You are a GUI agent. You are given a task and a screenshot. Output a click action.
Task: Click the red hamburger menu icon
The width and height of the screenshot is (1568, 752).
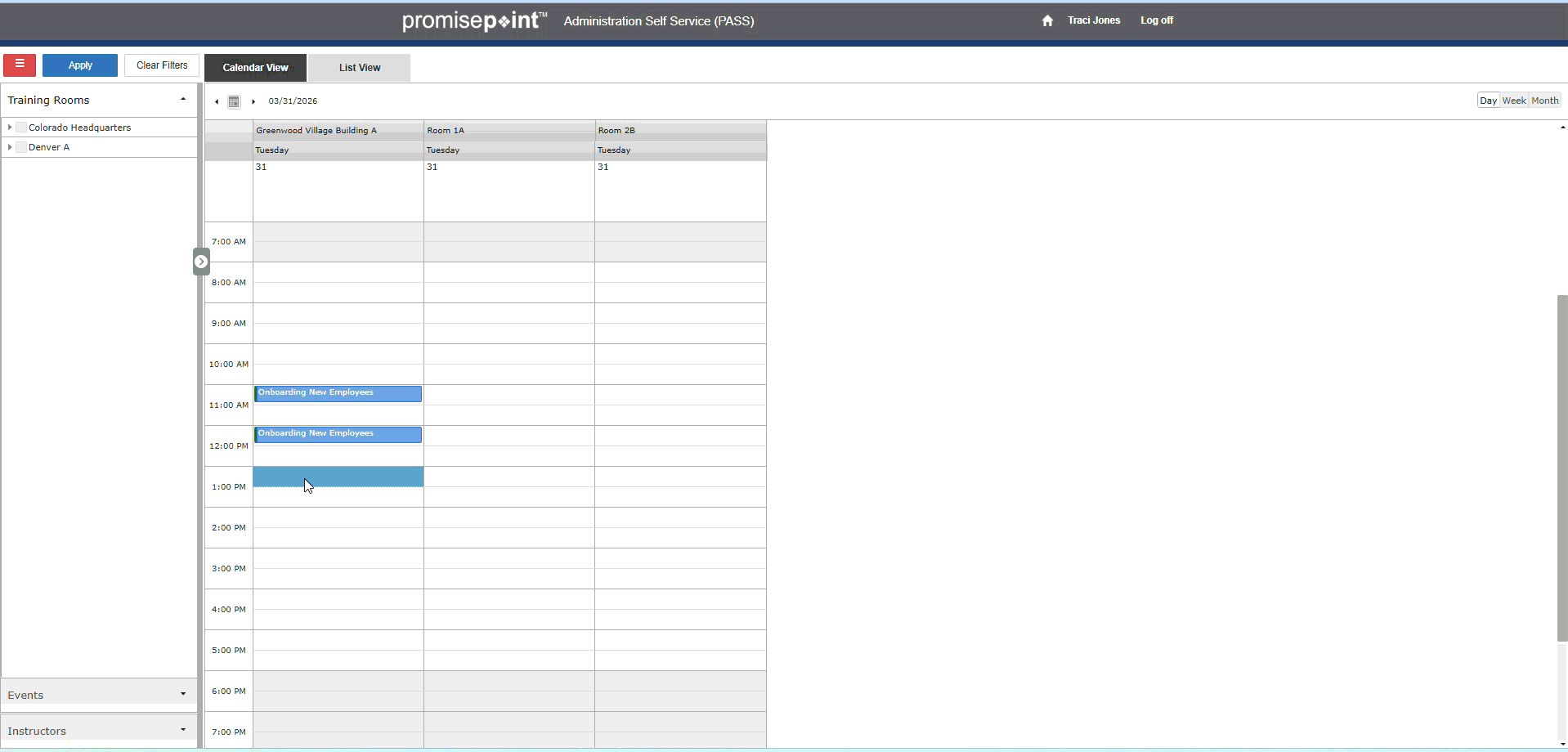tap(20, 65)
